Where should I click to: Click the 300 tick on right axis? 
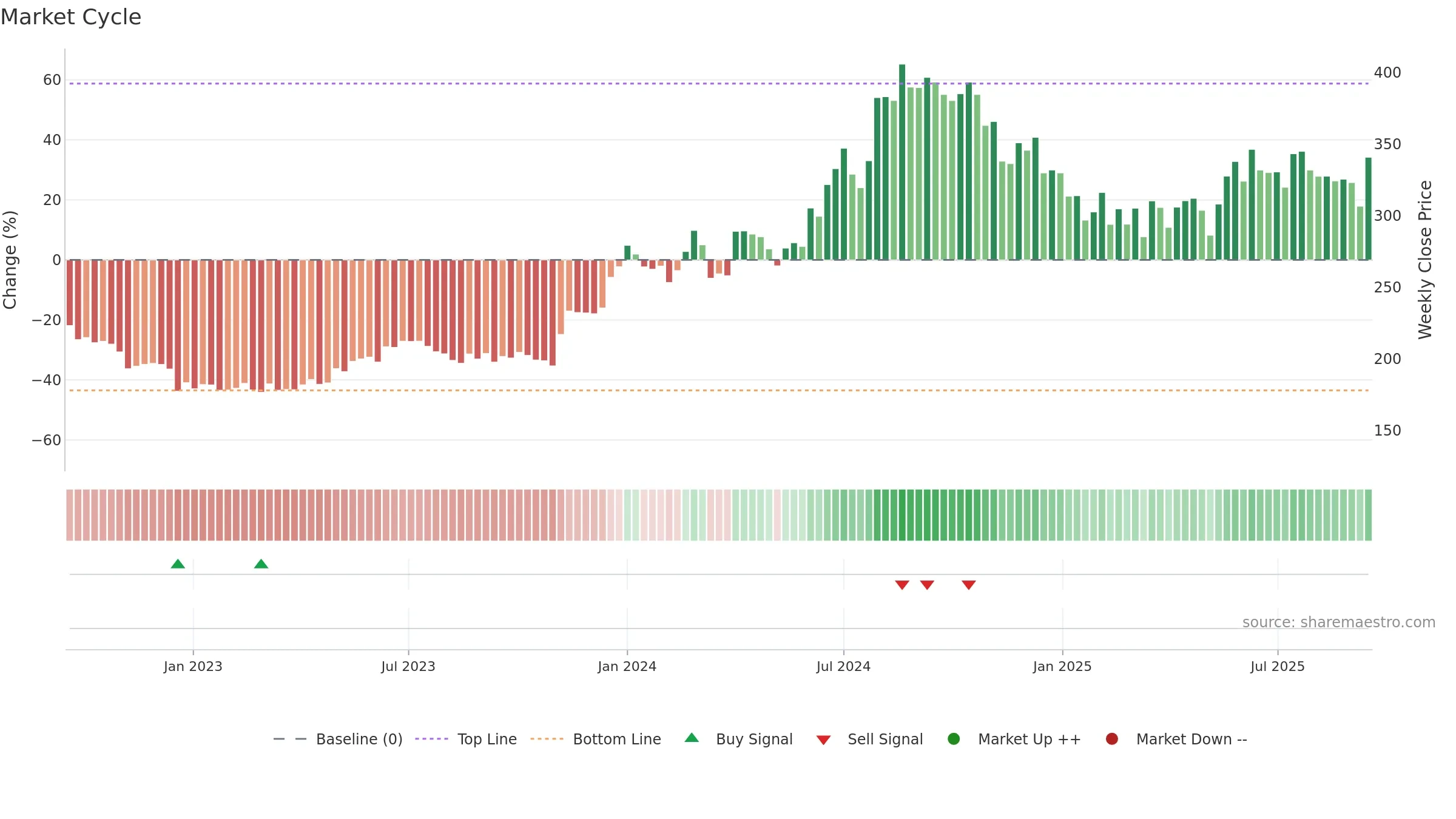click(x=1387, y=216)
